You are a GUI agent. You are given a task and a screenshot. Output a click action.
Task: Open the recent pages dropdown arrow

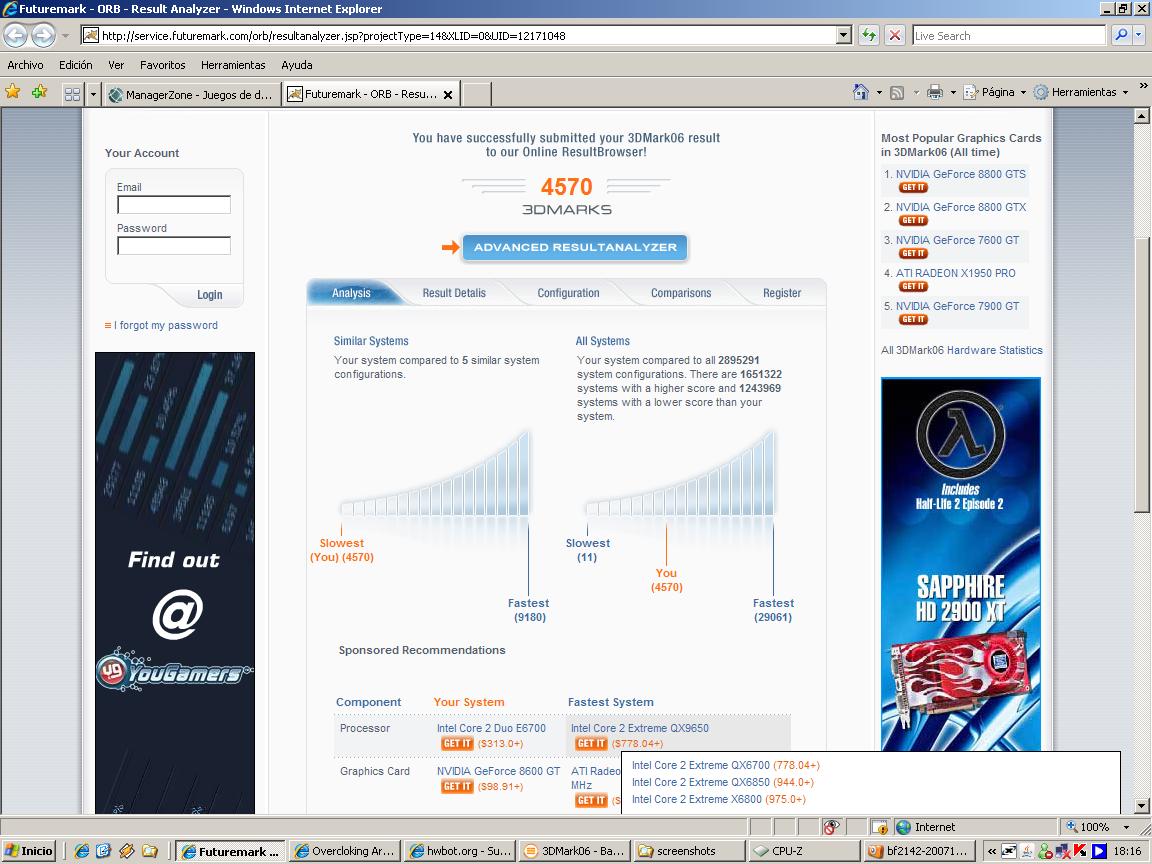coord(65,35)
